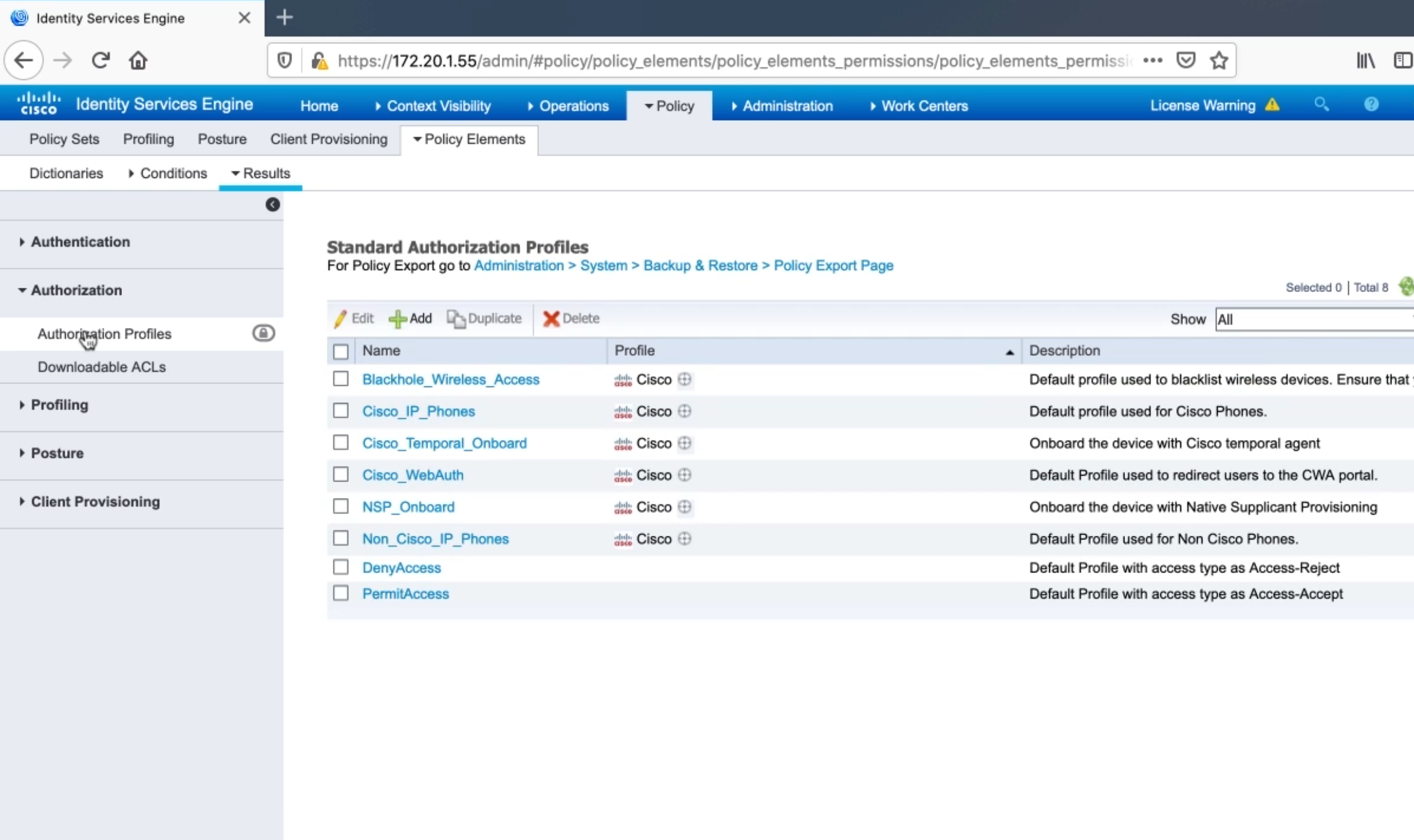Check the Cisco_WebAuth row checkbox

pyautogui.click(x=341, y=474)
